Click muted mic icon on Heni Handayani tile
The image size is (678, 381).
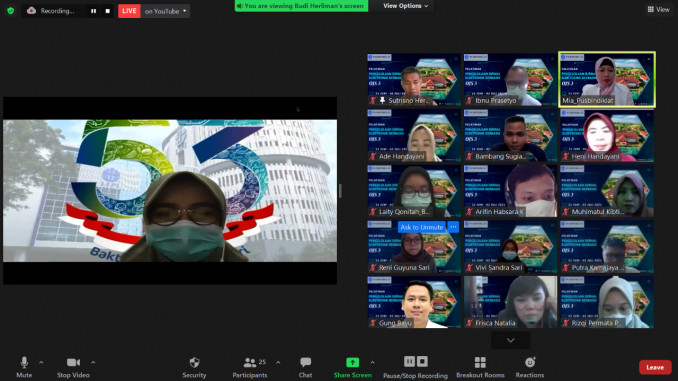click(x=566, y=156)
